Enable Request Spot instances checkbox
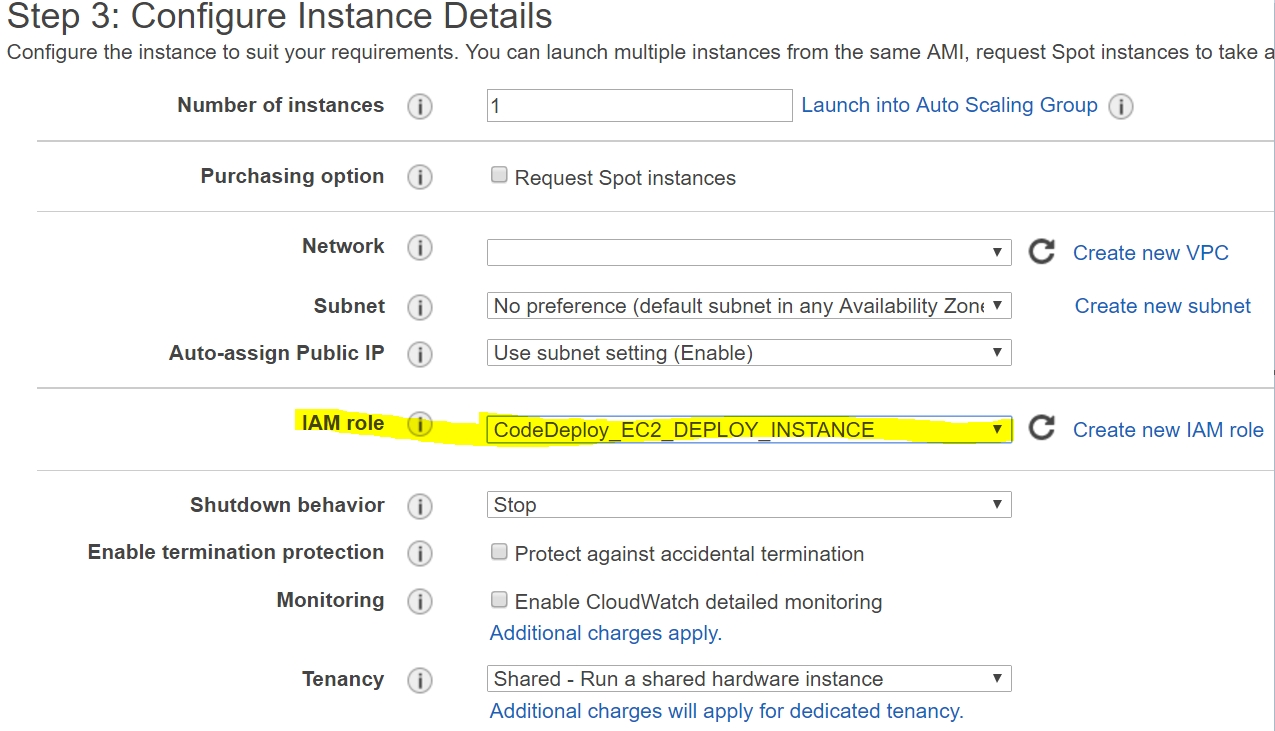 [499, 176]
